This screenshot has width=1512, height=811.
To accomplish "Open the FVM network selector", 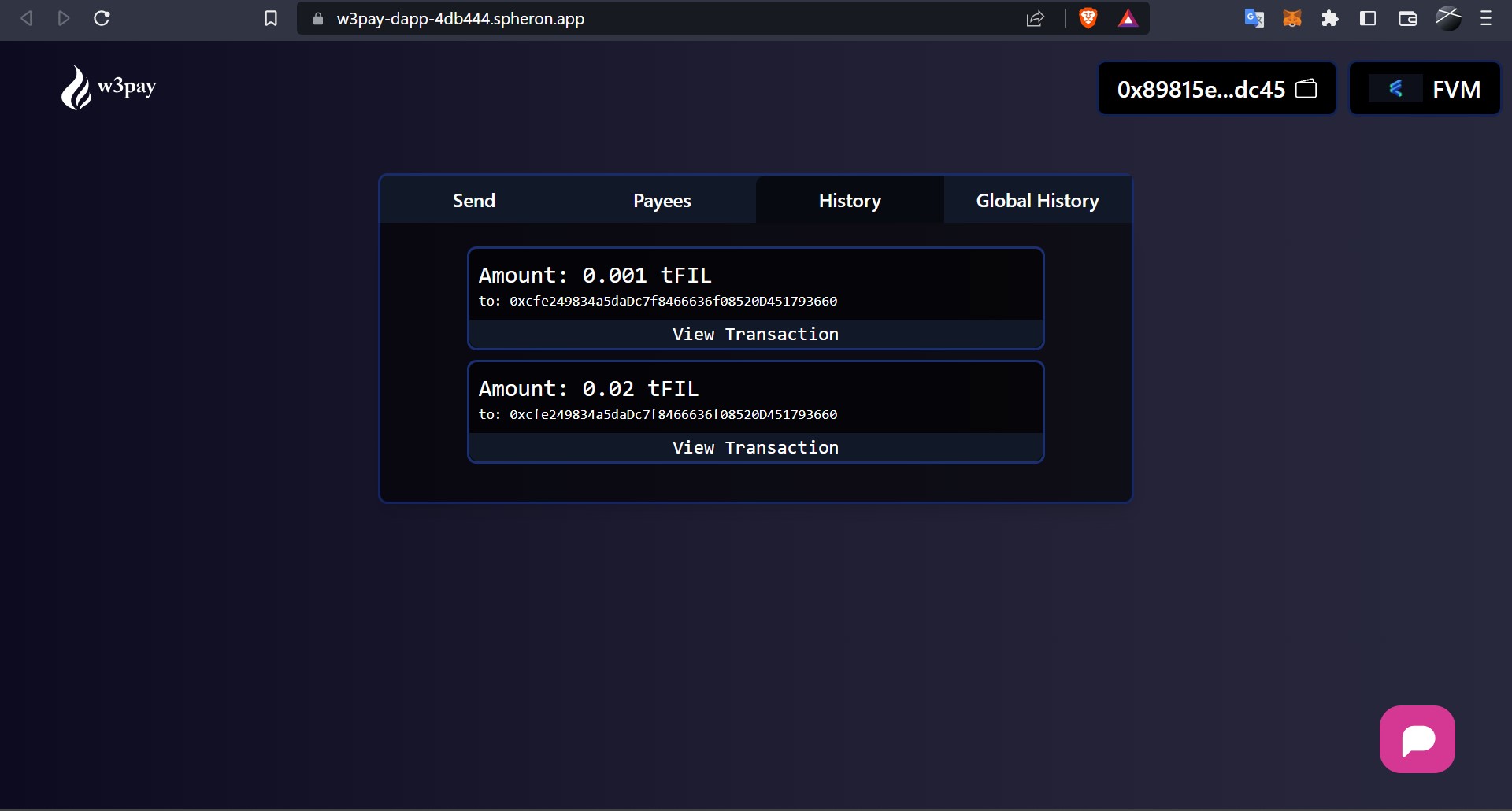I will click(x=1425, y=89).
